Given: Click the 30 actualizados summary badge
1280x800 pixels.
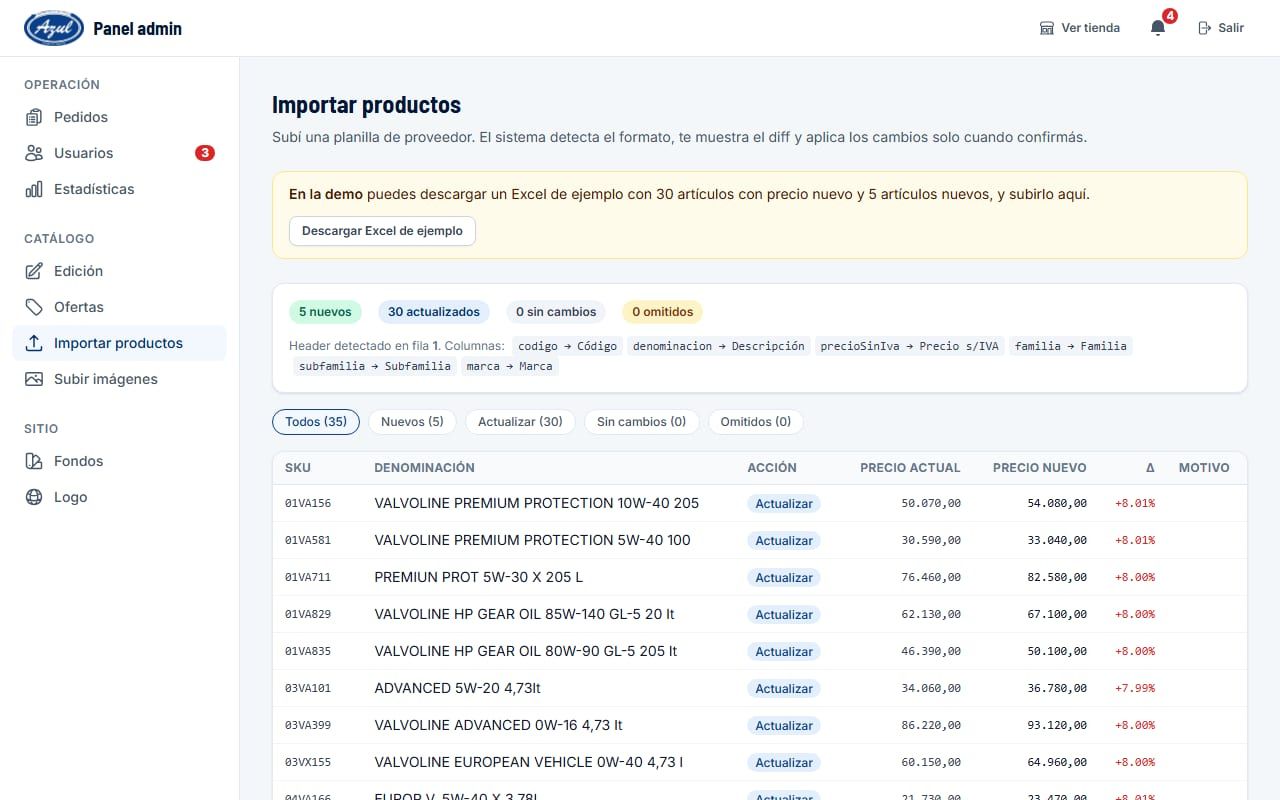Looking at the screenshot, I should (434, 312).
